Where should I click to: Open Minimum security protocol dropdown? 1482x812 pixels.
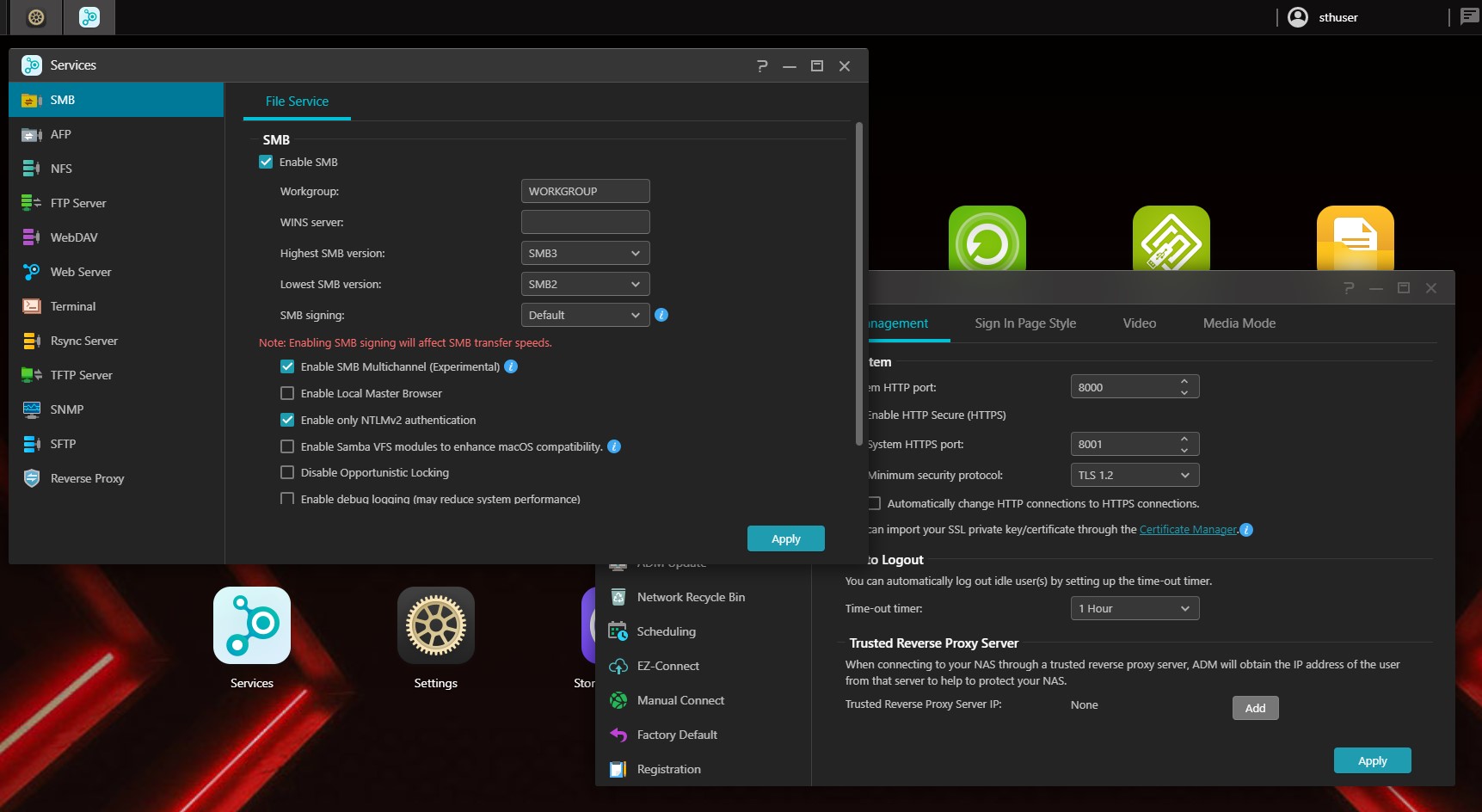pos(1134,475)
